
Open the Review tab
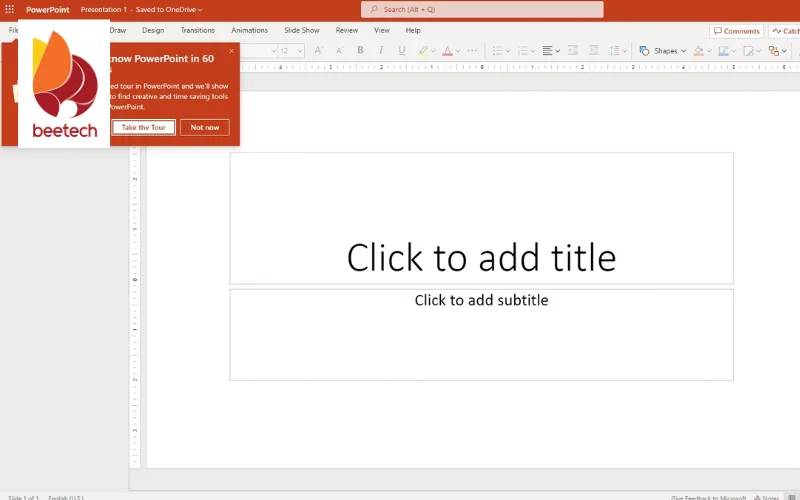click(x=346, y=30)
